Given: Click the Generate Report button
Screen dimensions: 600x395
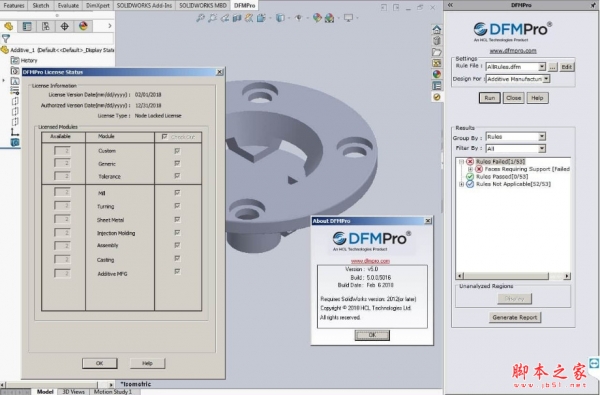Looking at the screenshot, I should [x=515, y=317].
